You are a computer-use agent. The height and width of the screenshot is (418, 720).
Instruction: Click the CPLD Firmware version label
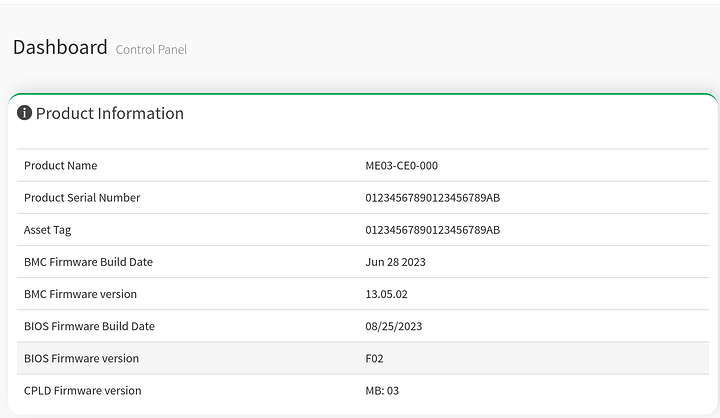tap(82, 390)
